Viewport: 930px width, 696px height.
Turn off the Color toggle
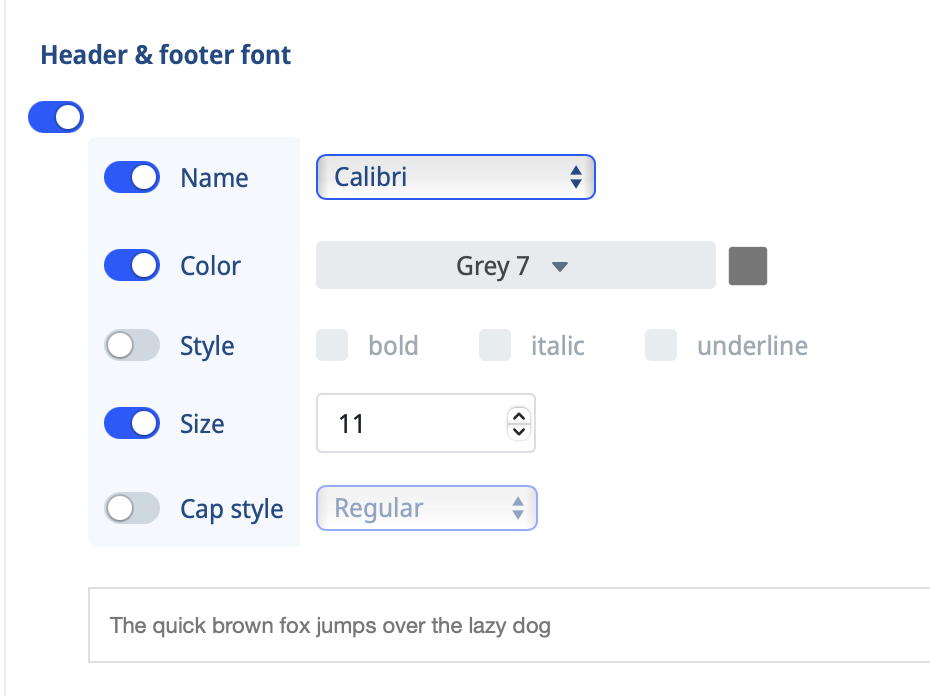[x=132, y=265]
